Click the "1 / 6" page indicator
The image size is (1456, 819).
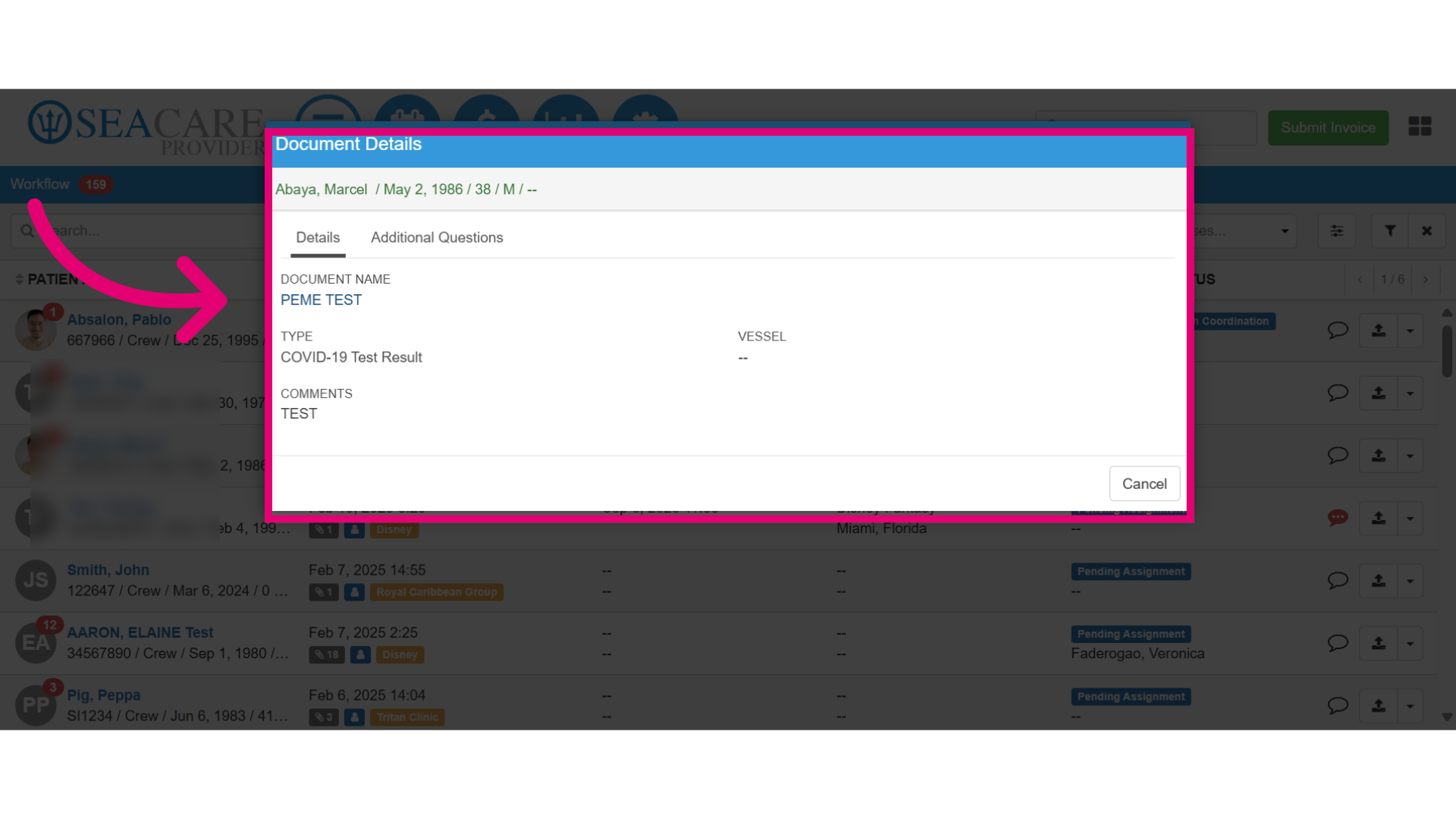[x=1392, y=280]
